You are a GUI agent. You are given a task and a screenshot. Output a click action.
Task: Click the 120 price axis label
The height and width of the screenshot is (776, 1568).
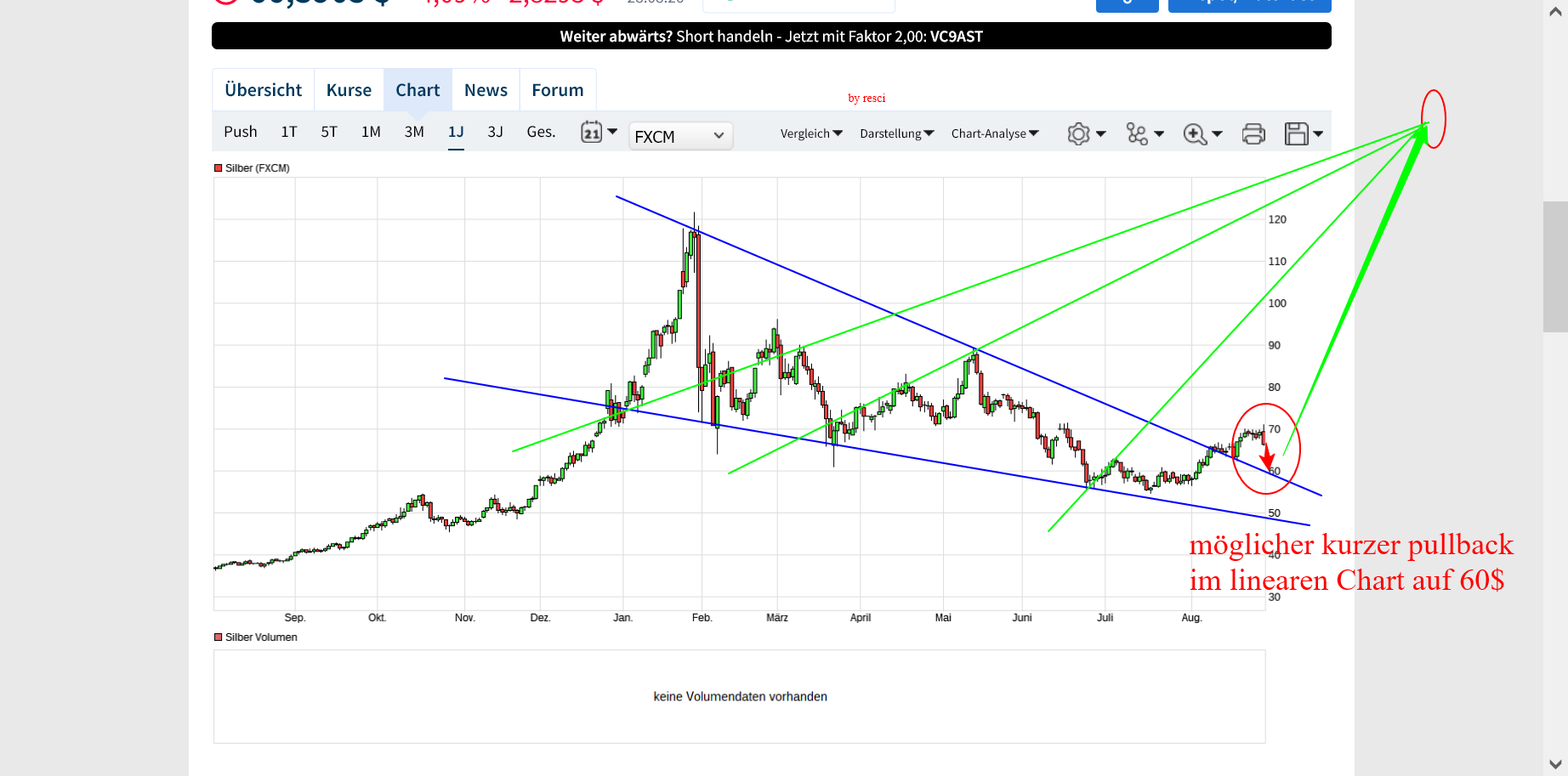click(1277, 219)
